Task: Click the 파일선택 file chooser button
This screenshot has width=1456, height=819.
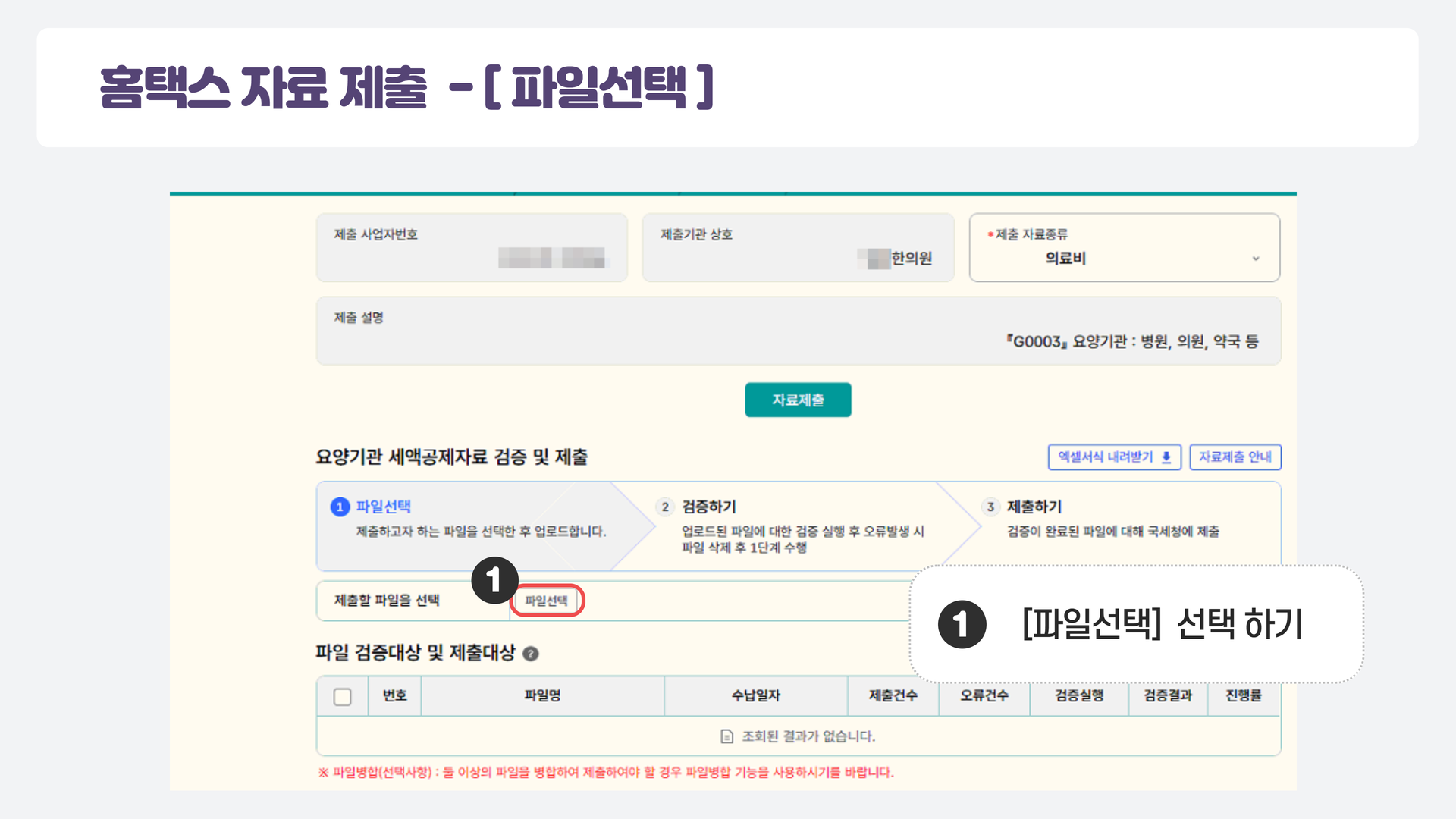Action: pyautogui.click(x=546, y=601)
